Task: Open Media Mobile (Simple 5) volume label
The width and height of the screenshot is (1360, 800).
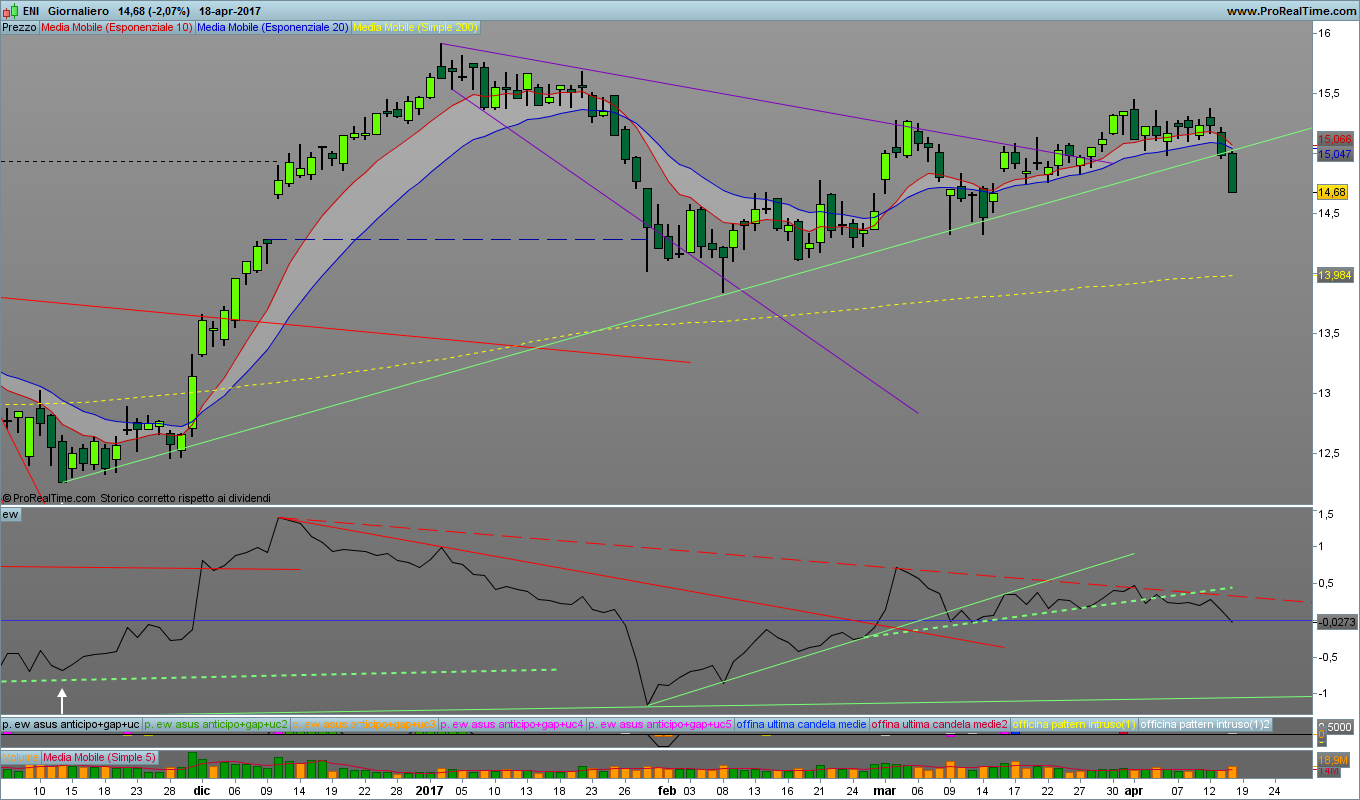Action: [99, 757]
